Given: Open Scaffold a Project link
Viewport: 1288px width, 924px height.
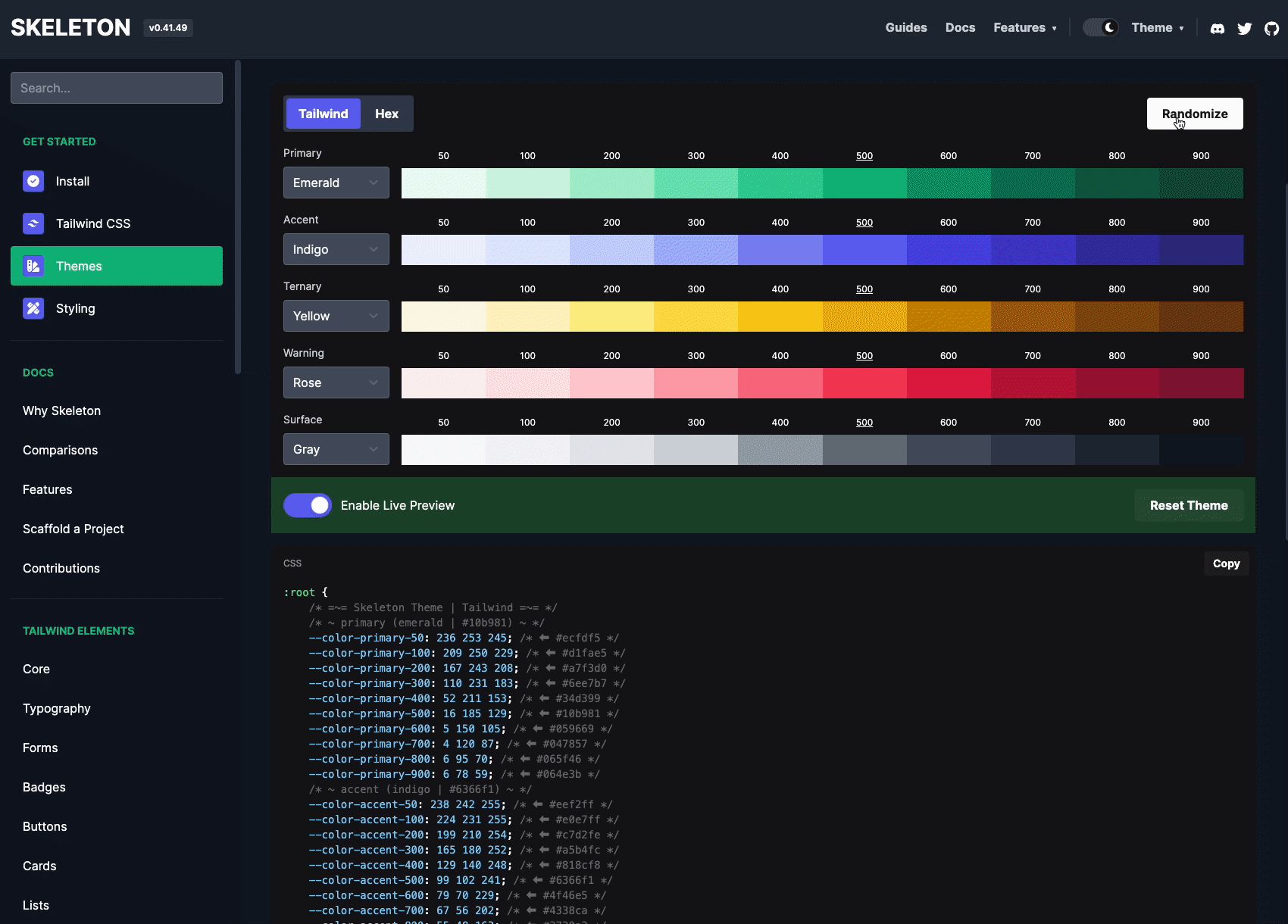Looking at the screenshot, I should tap(73, 529).
